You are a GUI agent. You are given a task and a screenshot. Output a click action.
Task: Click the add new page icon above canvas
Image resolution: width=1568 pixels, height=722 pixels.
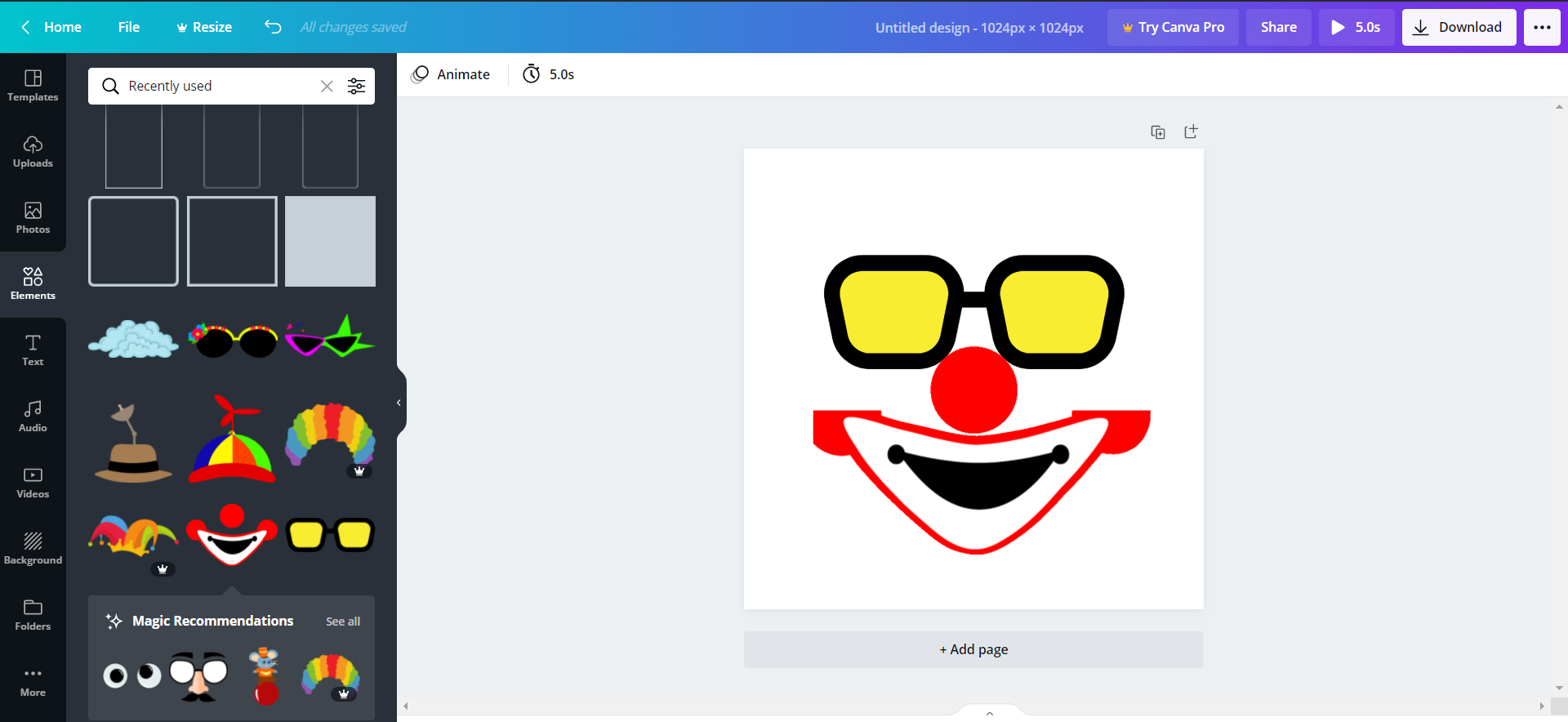(x=1191, y=131)
